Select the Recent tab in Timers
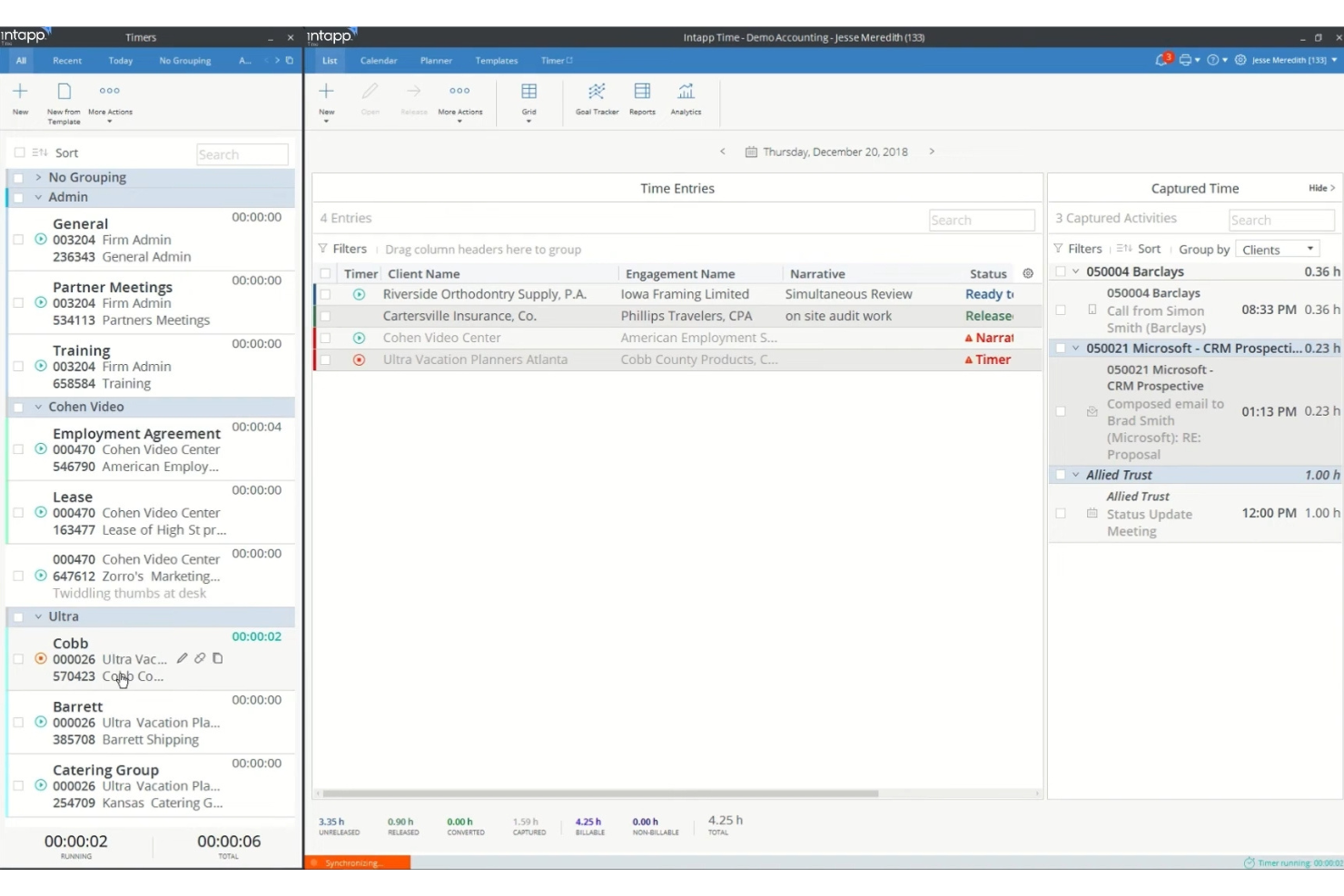Viewport: 1344px width, 896px height. [x=67, y=61]
